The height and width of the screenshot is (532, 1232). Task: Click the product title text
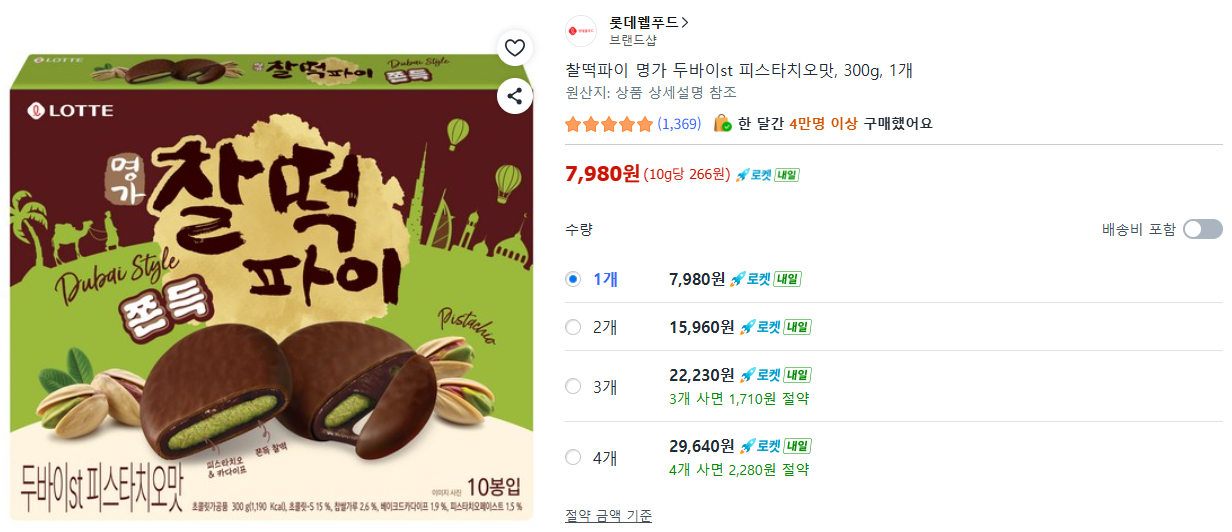point(739,70)
